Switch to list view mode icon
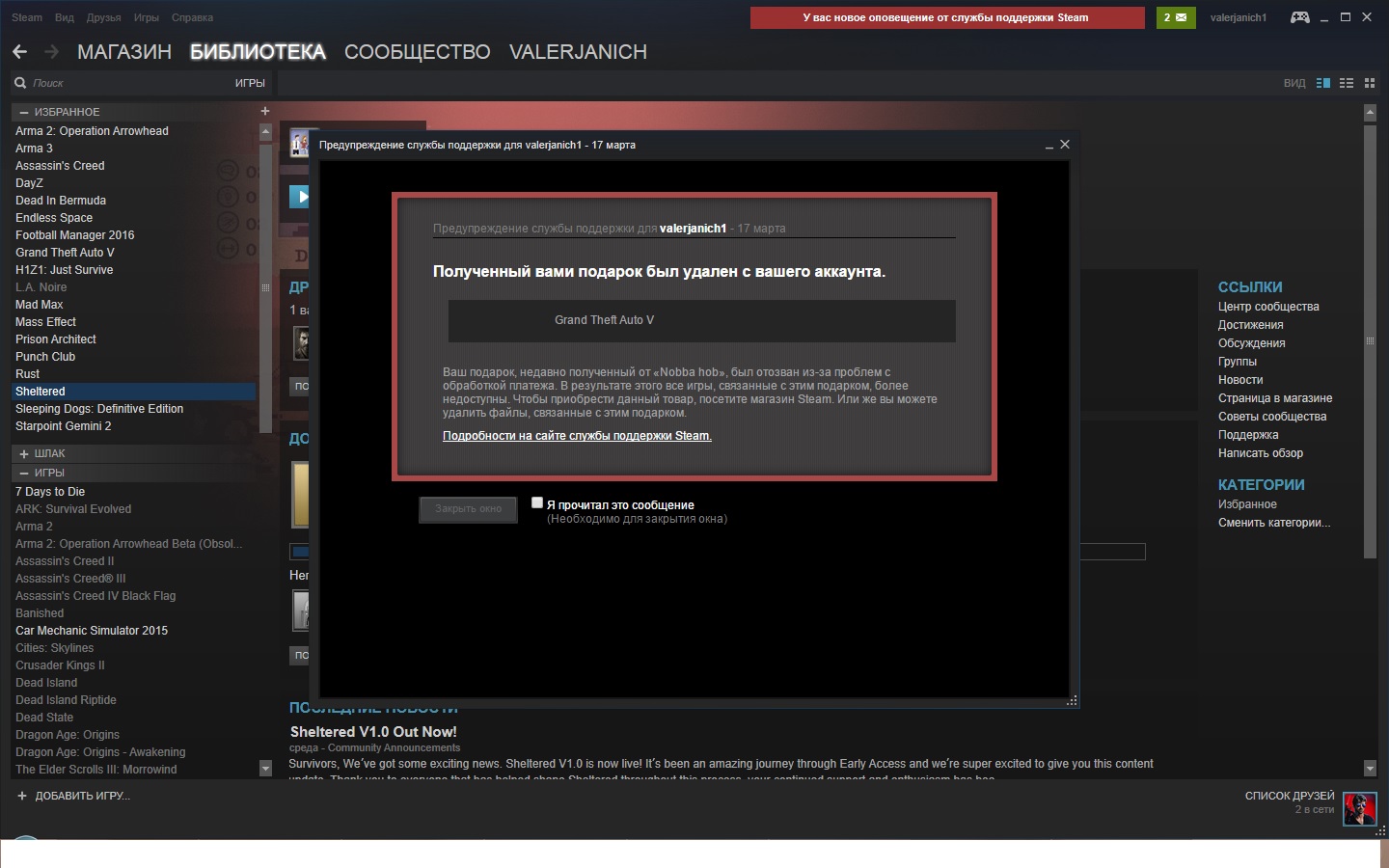 pyautogui.click(x=1347, y=83)
